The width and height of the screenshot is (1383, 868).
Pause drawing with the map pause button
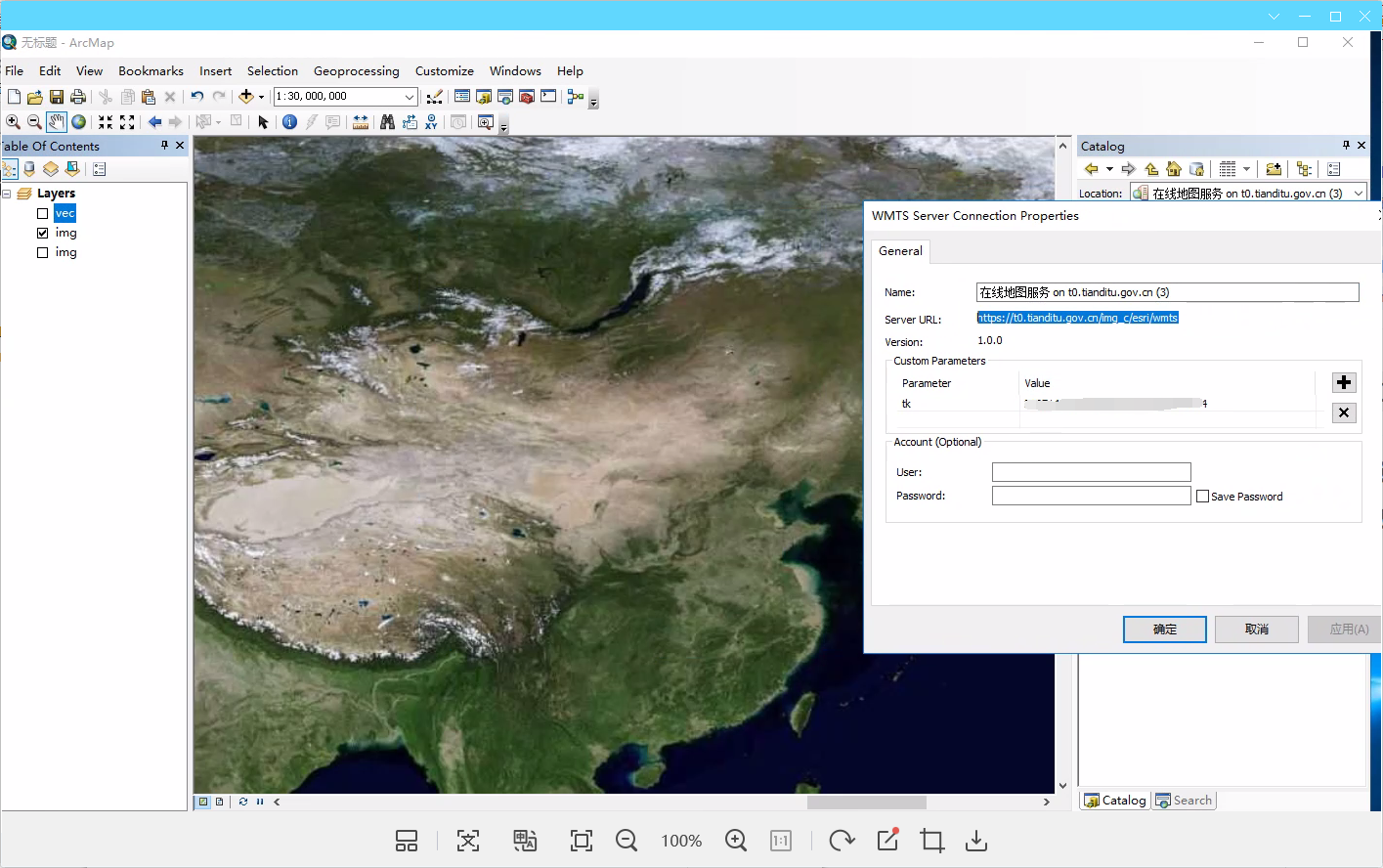click(x=260, y=802)
